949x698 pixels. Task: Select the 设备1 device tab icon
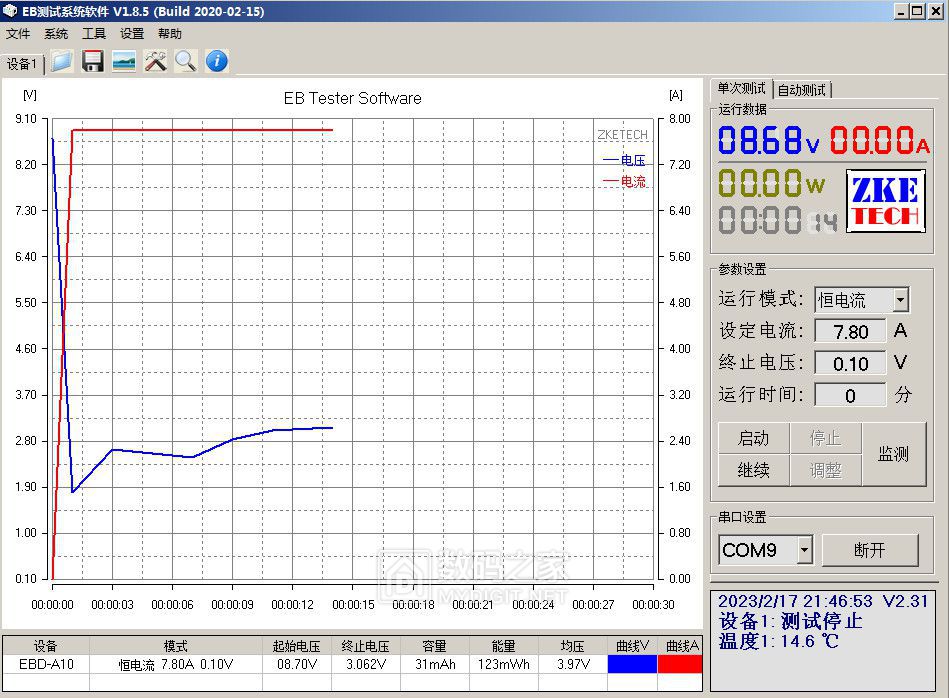click(24, 62)
